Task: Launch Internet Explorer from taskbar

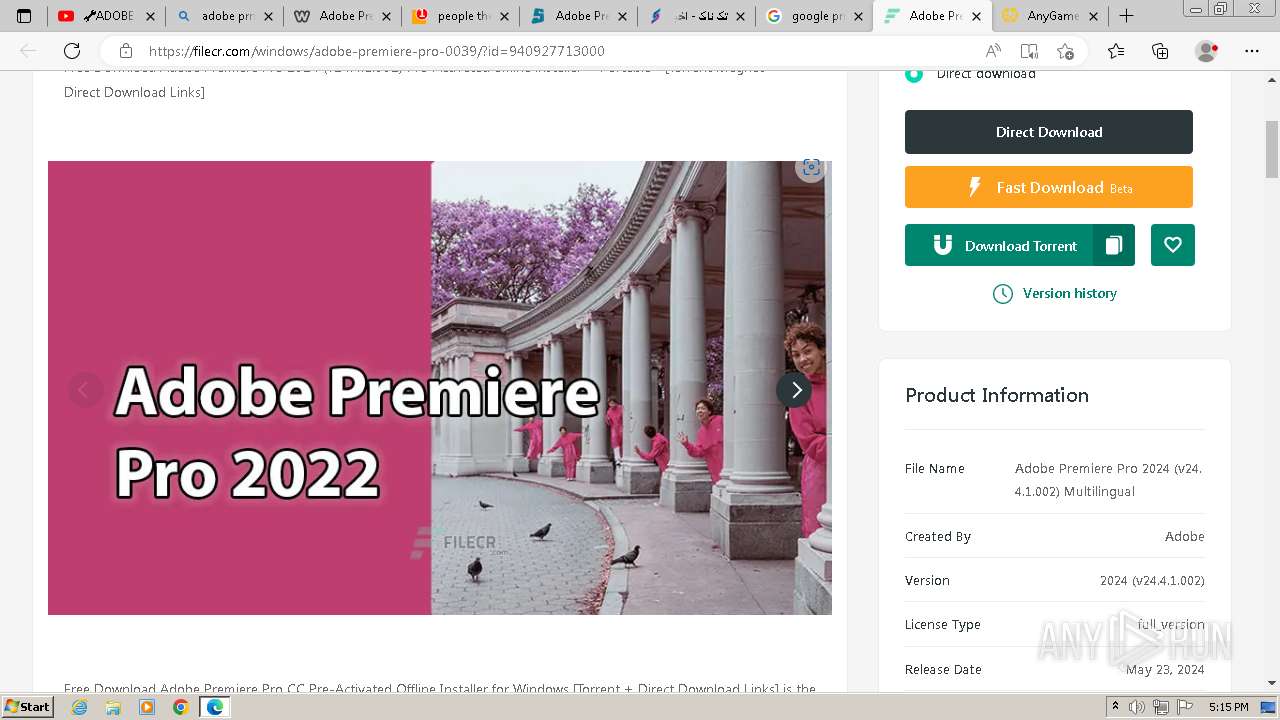Action: pos(80,707)
